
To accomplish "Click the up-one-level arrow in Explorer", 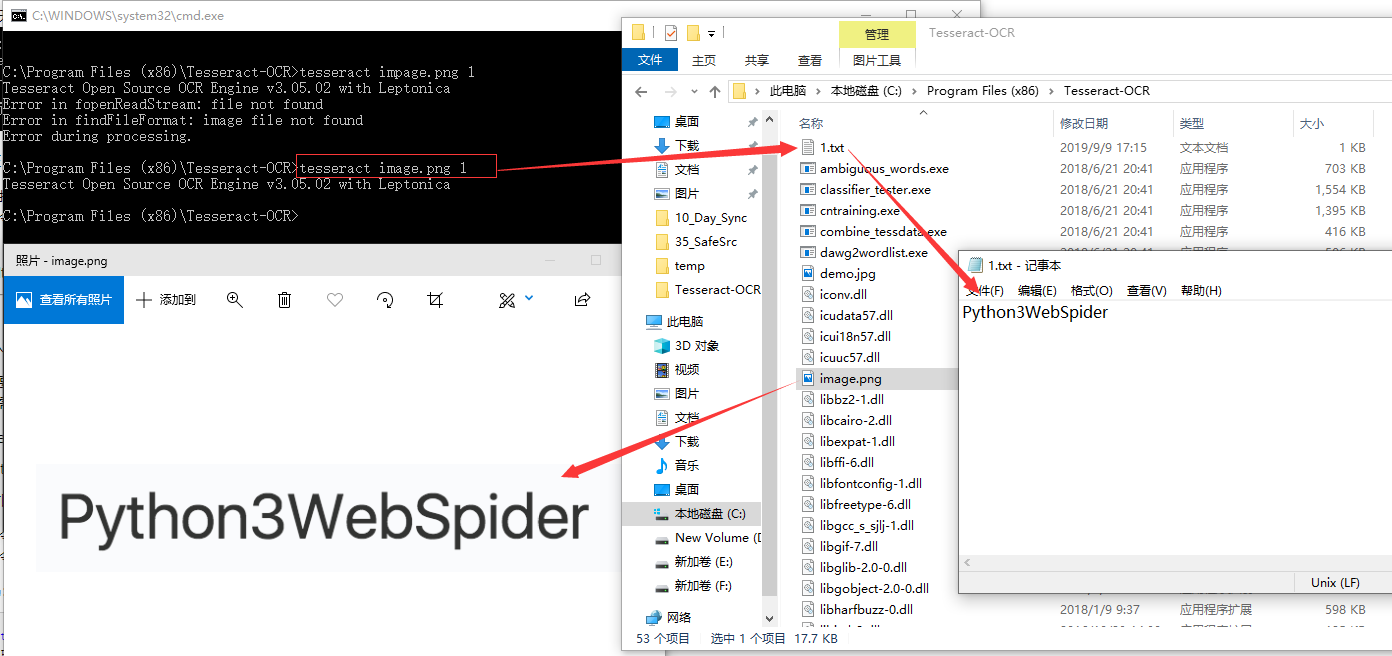I will pos(715,91).
